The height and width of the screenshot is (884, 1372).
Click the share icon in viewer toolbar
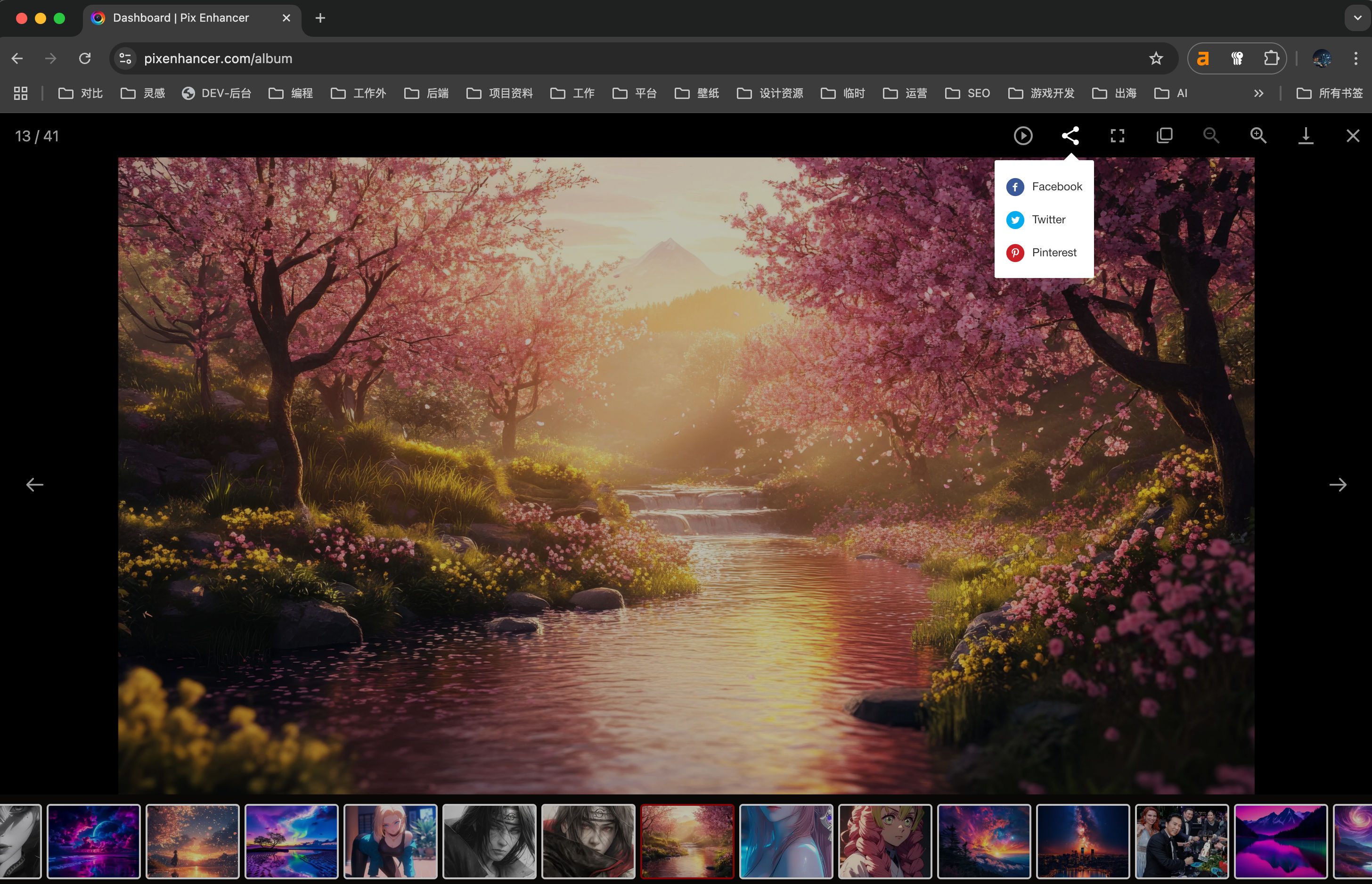[1070, 136]
